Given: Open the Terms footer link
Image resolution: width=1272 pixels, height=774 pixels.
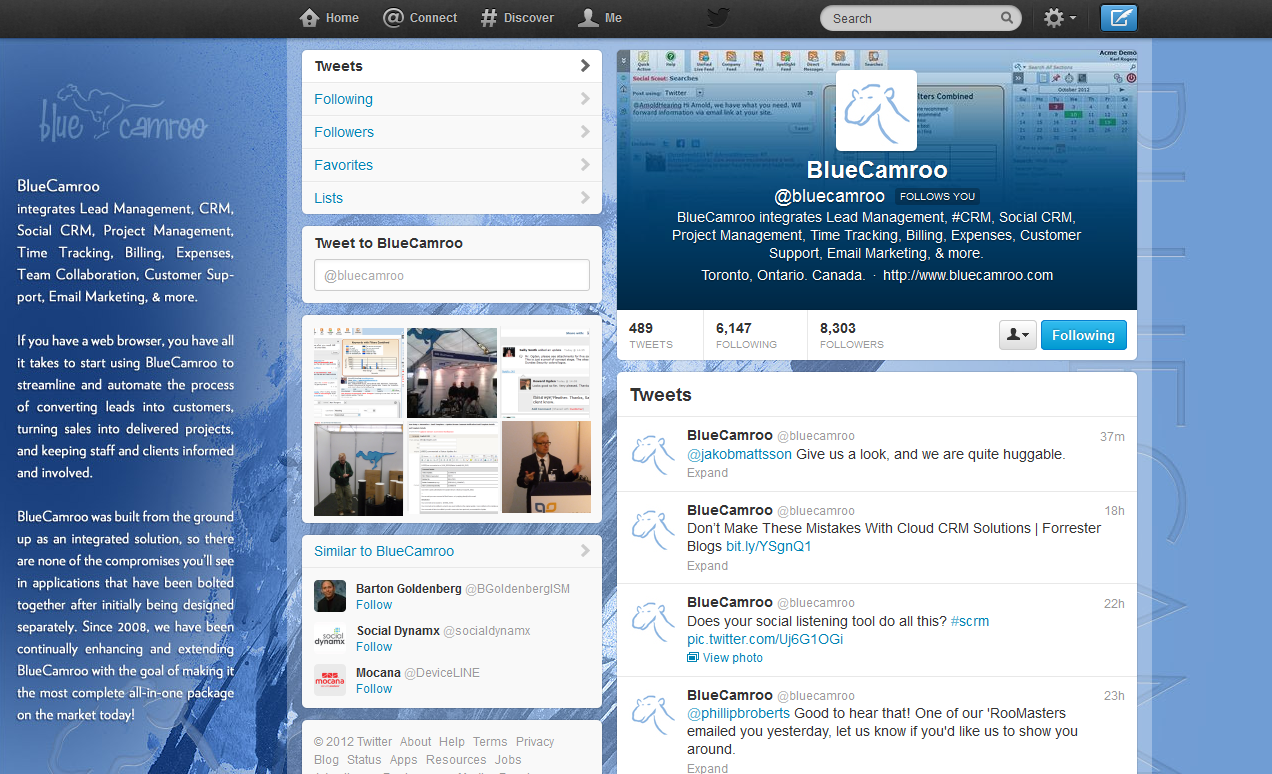Looking at the screenshot, I should click(490, 742).
